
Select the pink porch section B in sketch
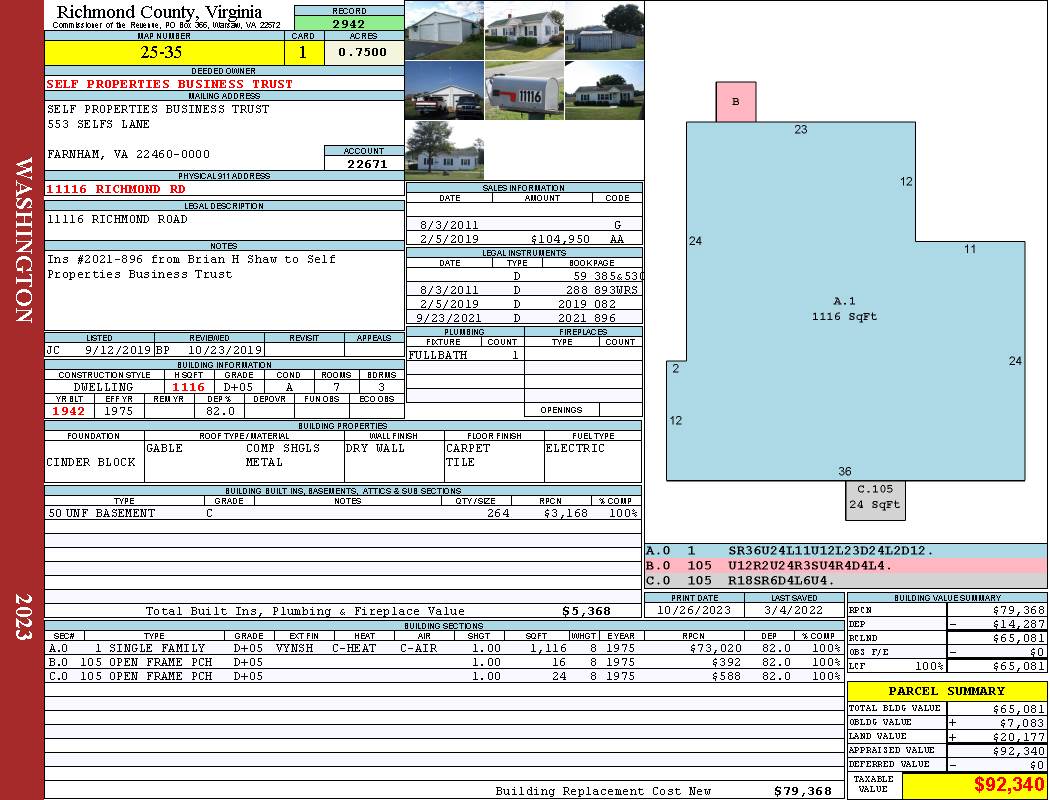[735, 102]
